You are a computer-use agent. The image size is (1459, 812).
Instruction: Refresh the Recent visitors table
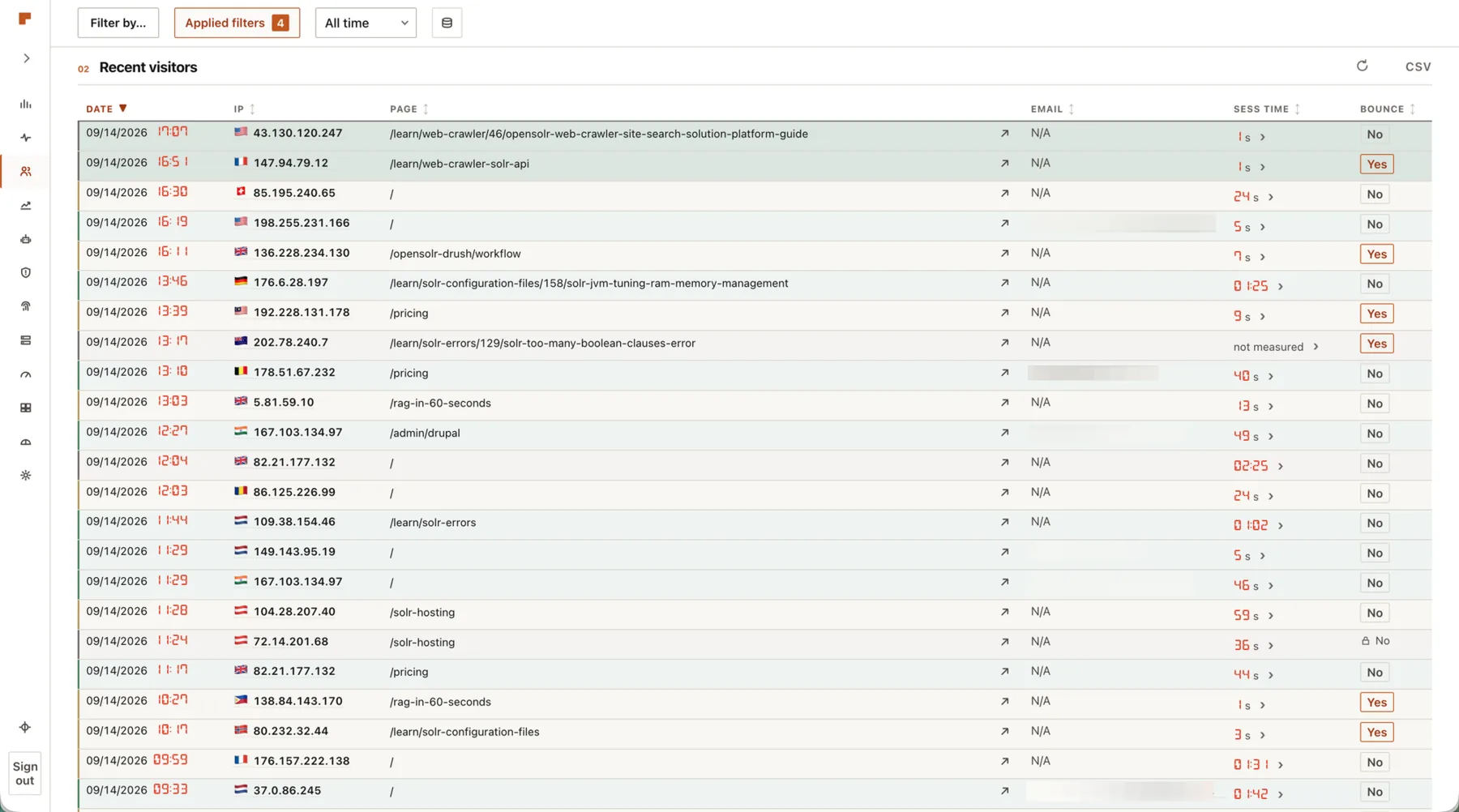click(x=1362, y=66)
